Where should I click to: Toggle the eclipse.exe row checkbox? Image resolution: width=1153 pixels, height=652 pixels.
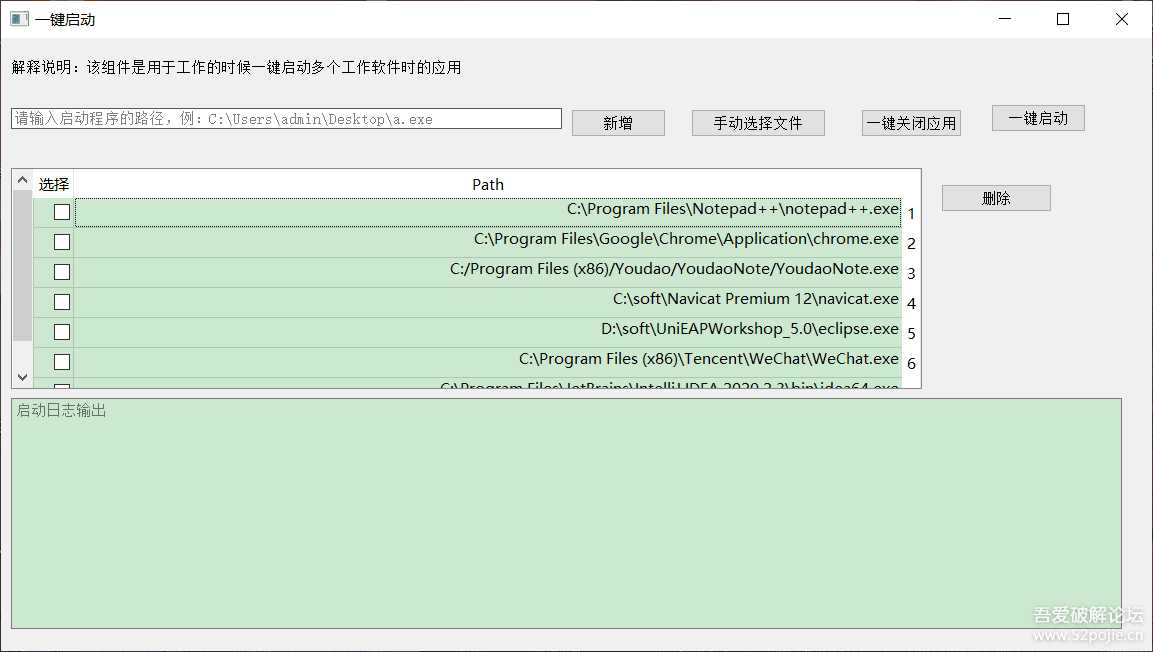[x=62, y=332]
